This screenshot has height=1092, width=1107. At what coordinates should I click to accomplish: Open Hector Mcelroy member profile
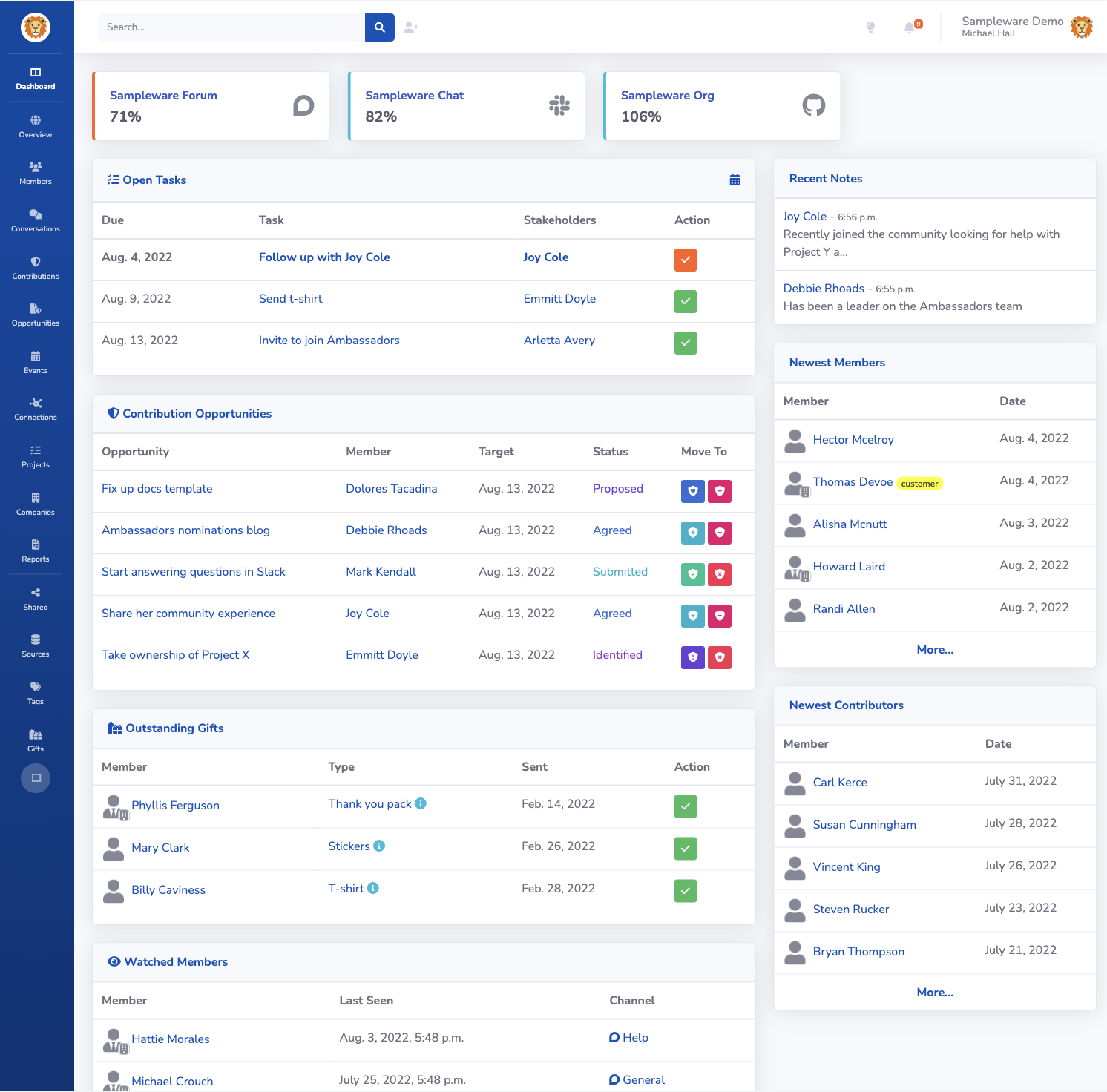click(853, 439)
